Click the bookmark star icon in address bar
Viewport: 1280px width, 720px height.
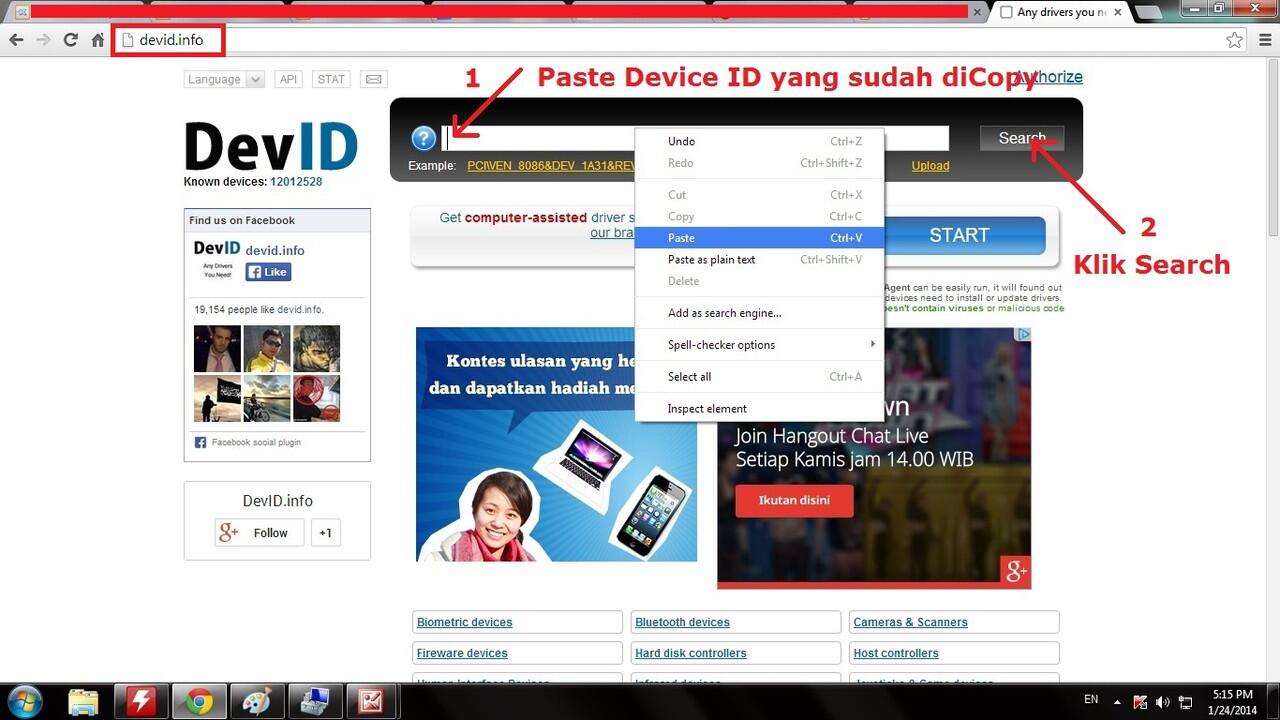click(1235, 39)
